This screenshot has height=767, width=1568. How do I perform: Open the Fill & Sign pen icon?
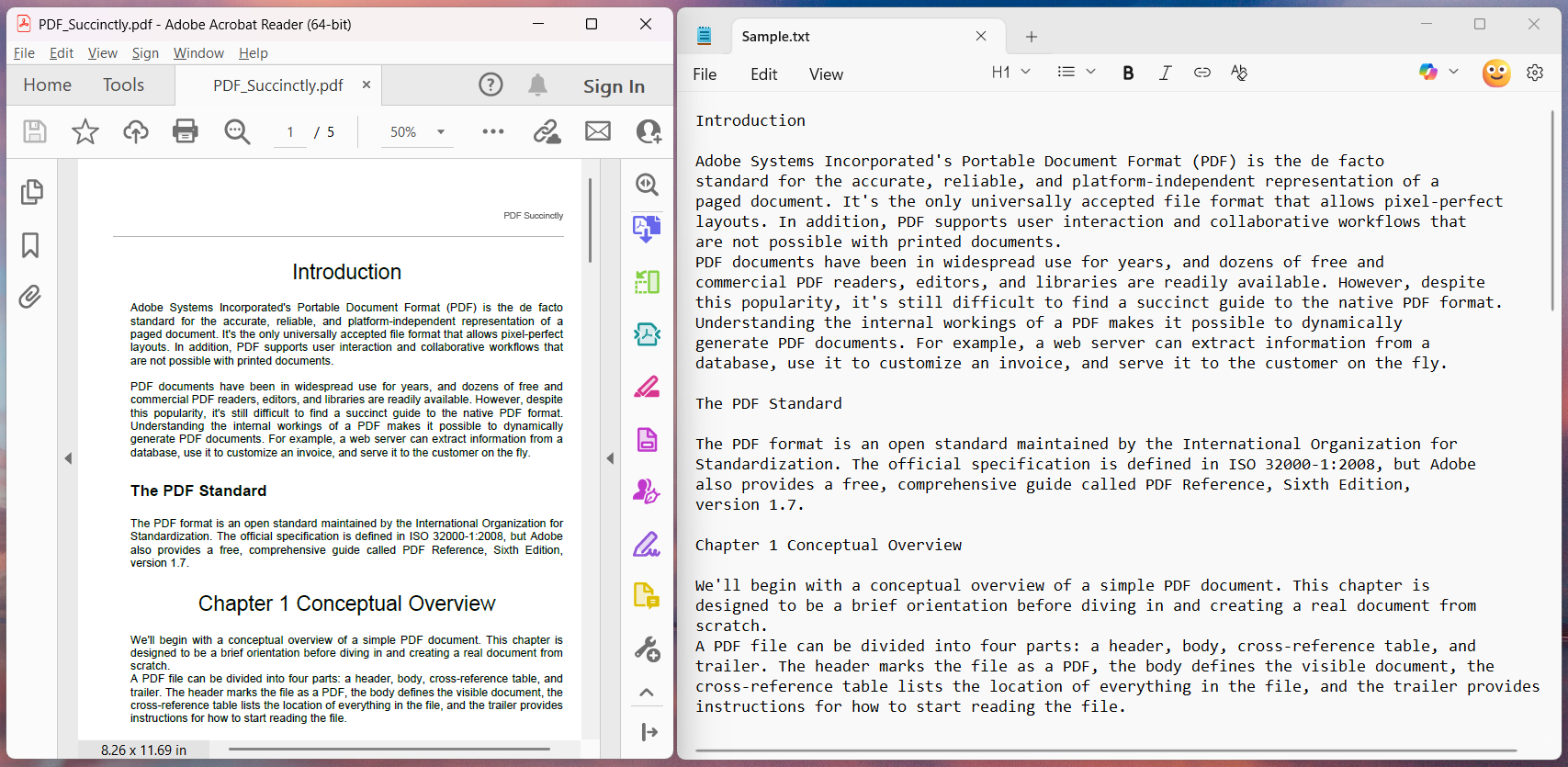(x=647, y=545)
